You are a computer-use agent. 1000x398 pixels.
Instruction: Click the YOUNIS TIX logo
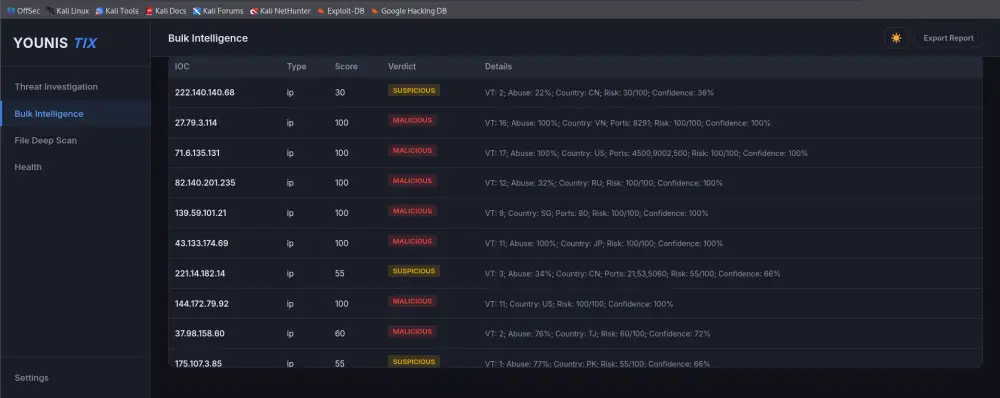click(x=55, y=43)
